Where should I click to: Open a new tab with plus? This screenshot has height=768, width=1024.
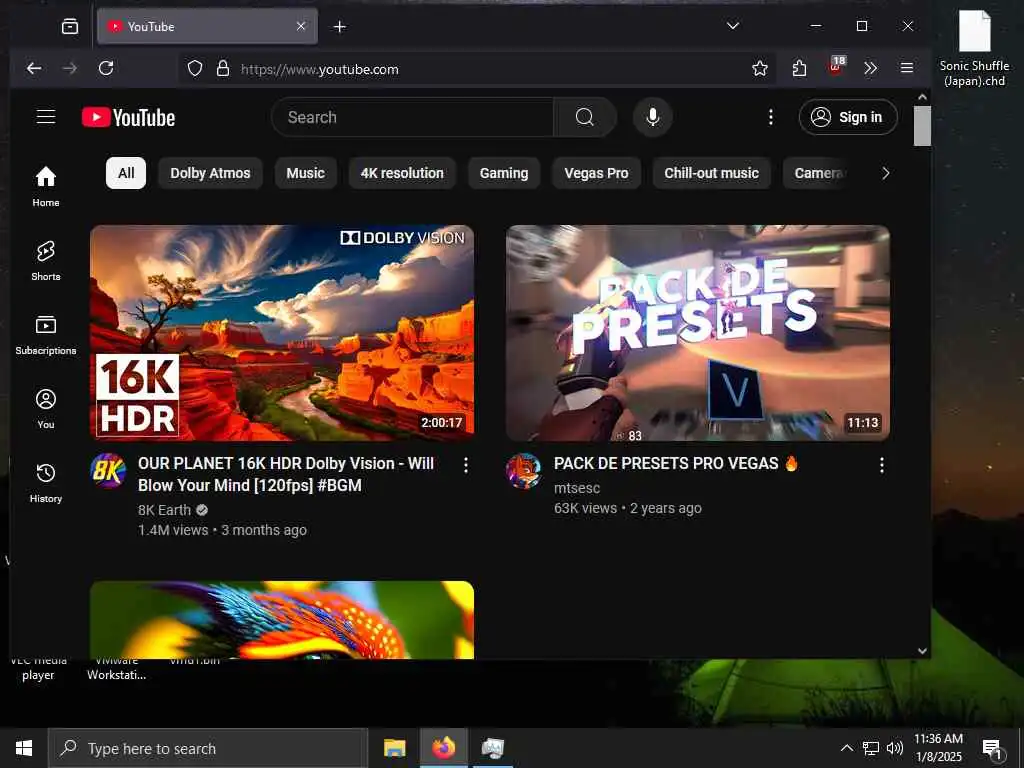(x=340, y=26)
